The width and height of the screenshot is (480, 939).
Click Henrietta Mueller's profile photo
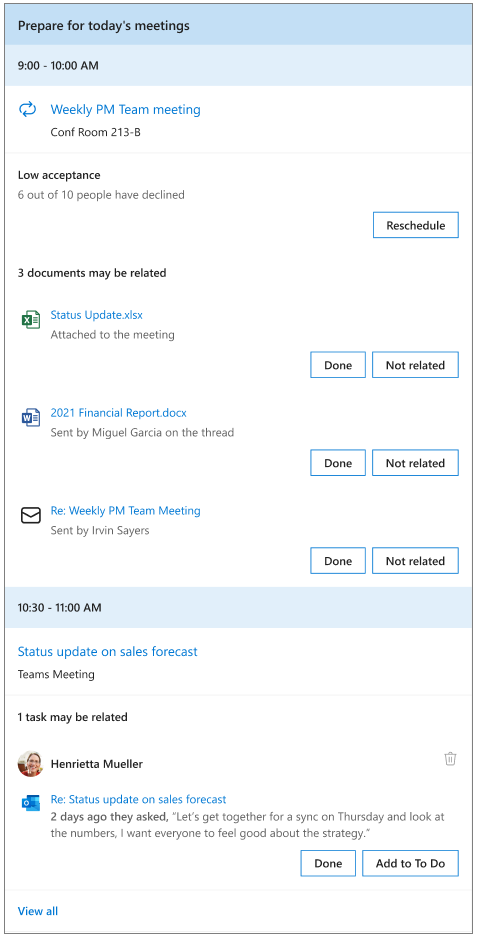point(30,764)
